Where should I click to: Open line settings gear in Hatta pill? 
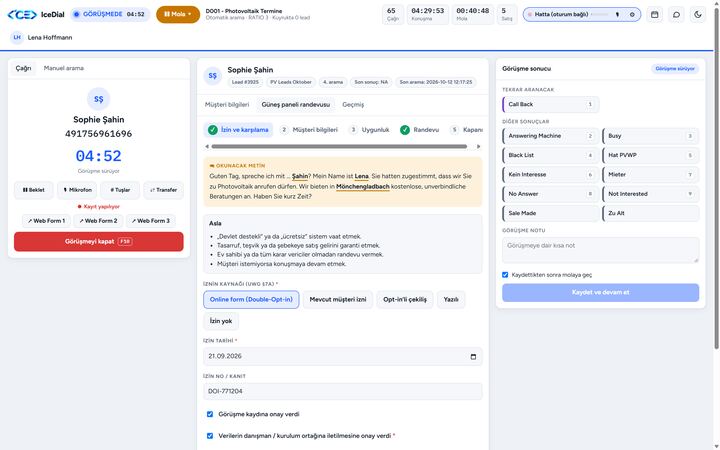tap(632, 15)
